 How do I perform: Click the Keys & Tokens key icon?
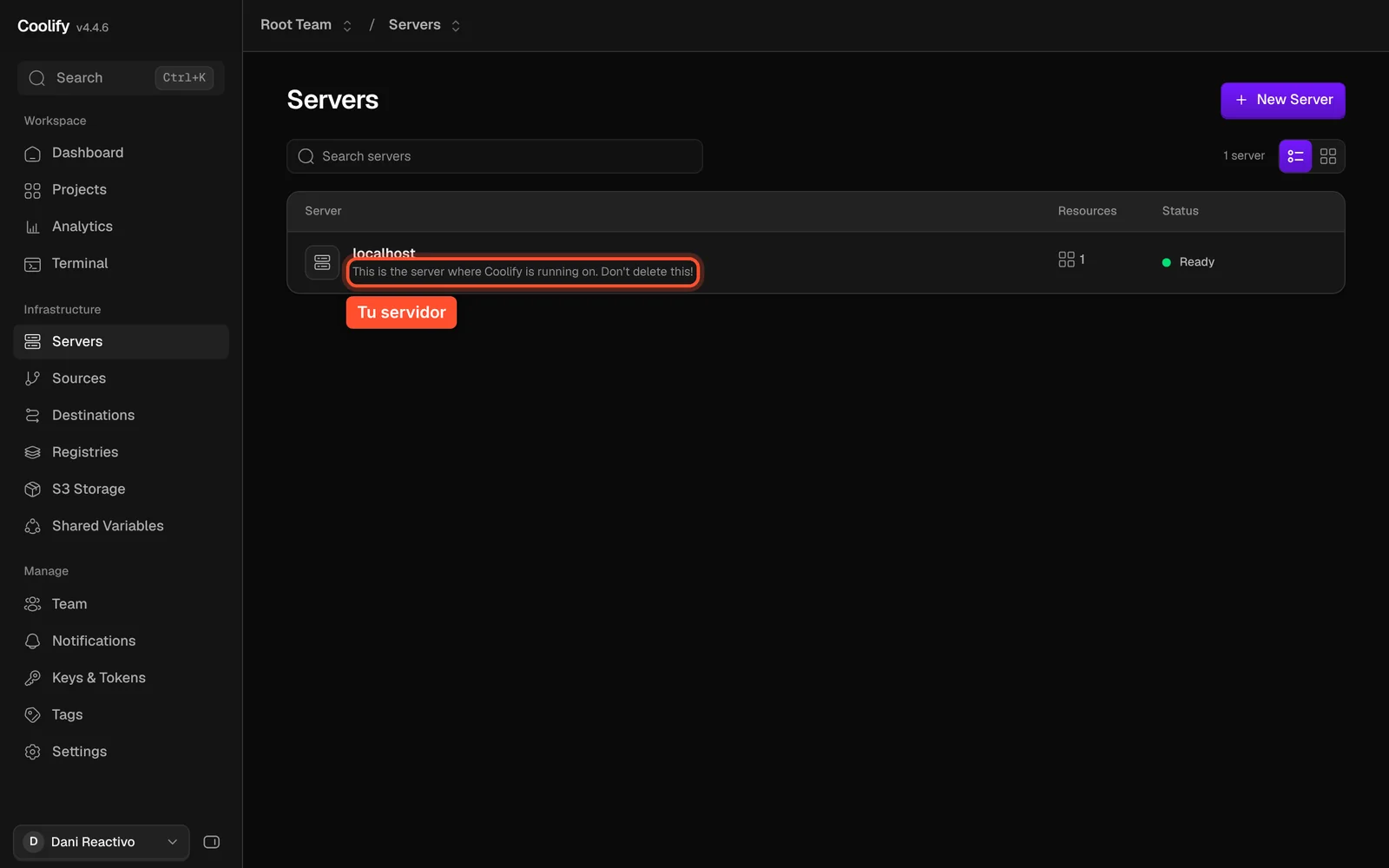coord(32,678)
